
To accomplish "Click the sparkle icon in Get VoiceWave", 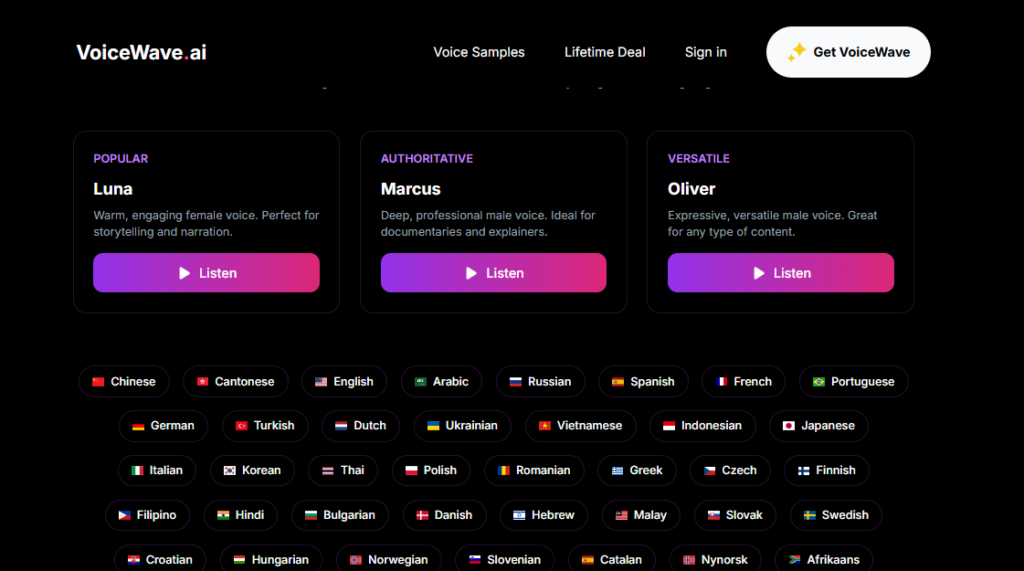I will point(797,52).
